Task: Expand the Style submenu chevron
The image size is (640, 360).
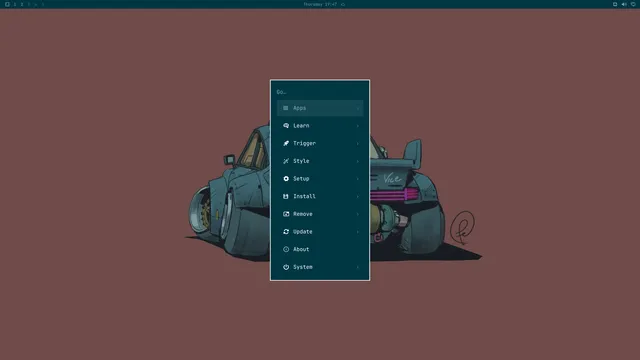Action: point(358,161)
